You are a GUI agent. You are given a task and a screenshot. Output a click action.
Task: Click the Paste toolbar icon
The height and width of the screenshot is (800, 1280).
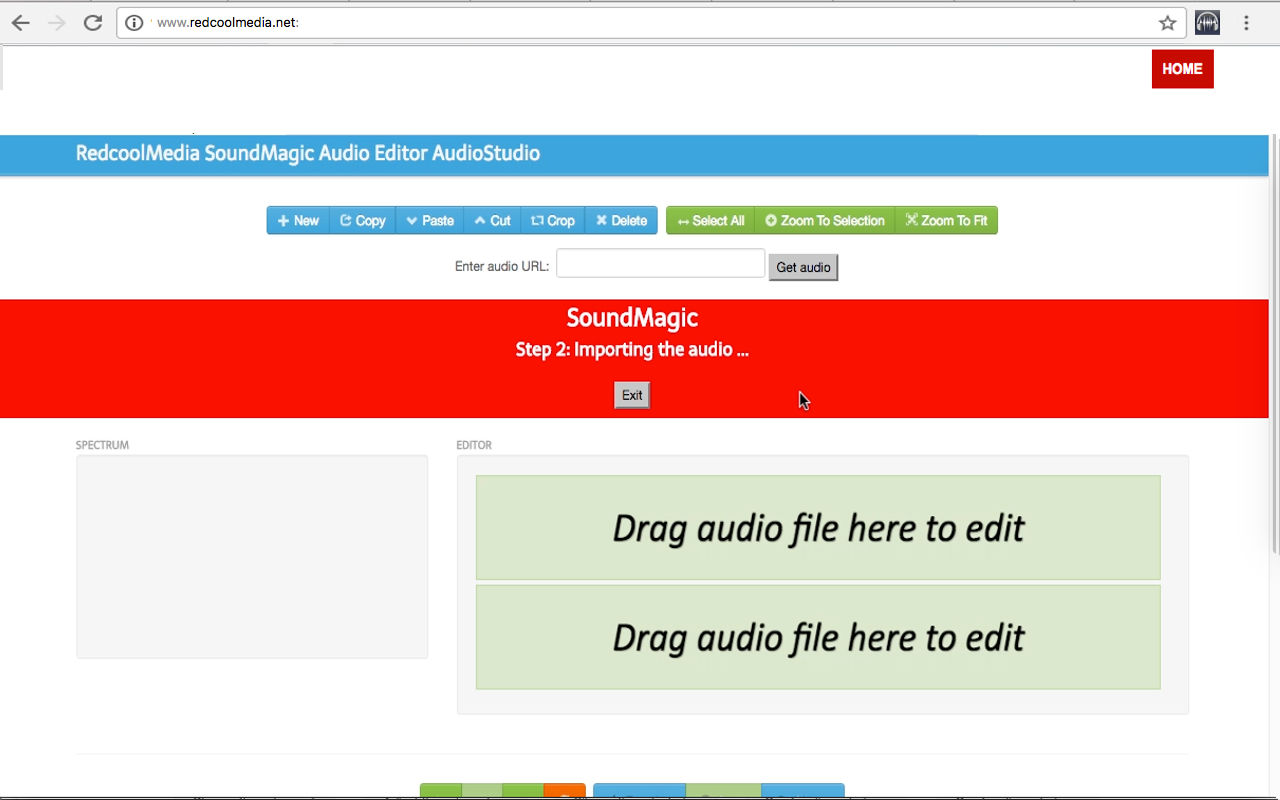click(413, 220)
